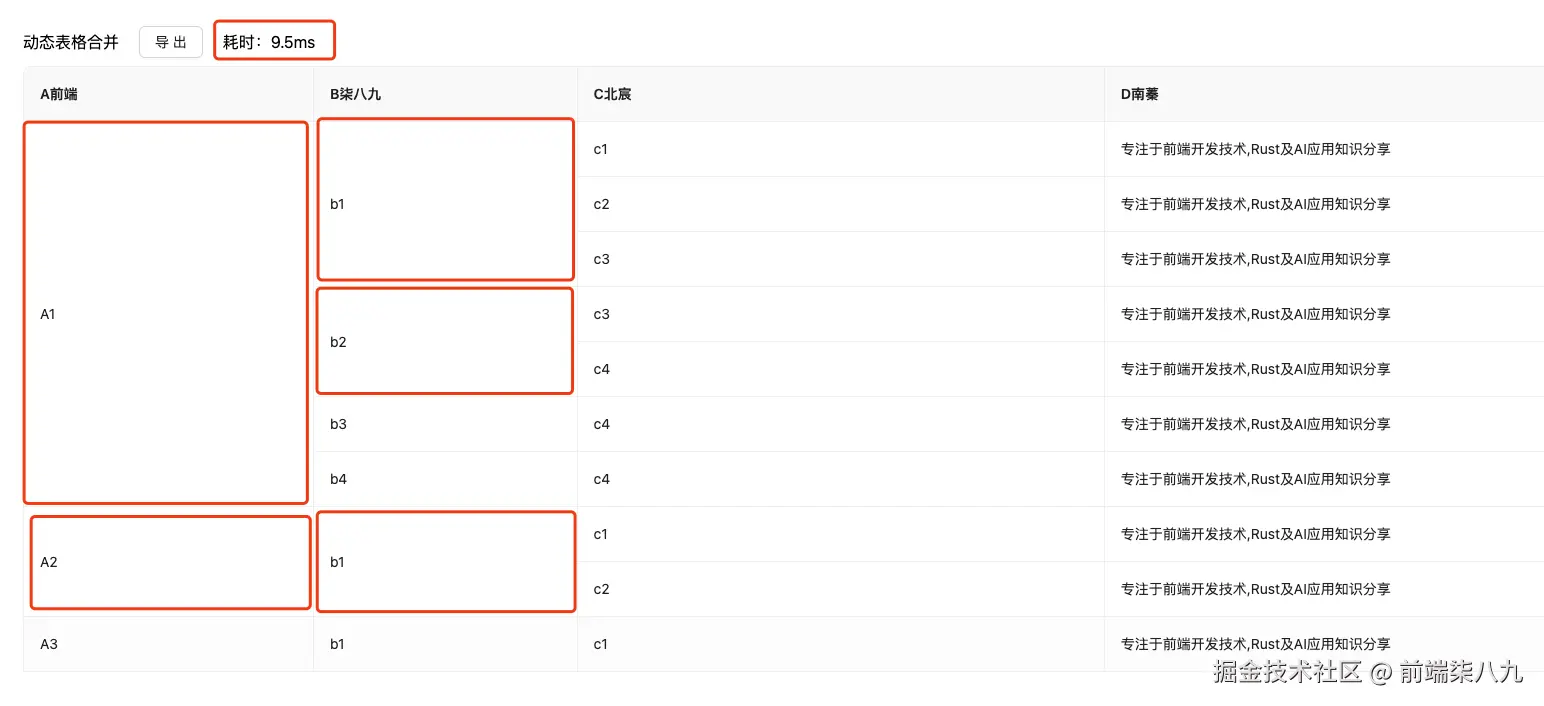Click the 耗时 9.5ms timing label
1544x706 pixels.
269,42
